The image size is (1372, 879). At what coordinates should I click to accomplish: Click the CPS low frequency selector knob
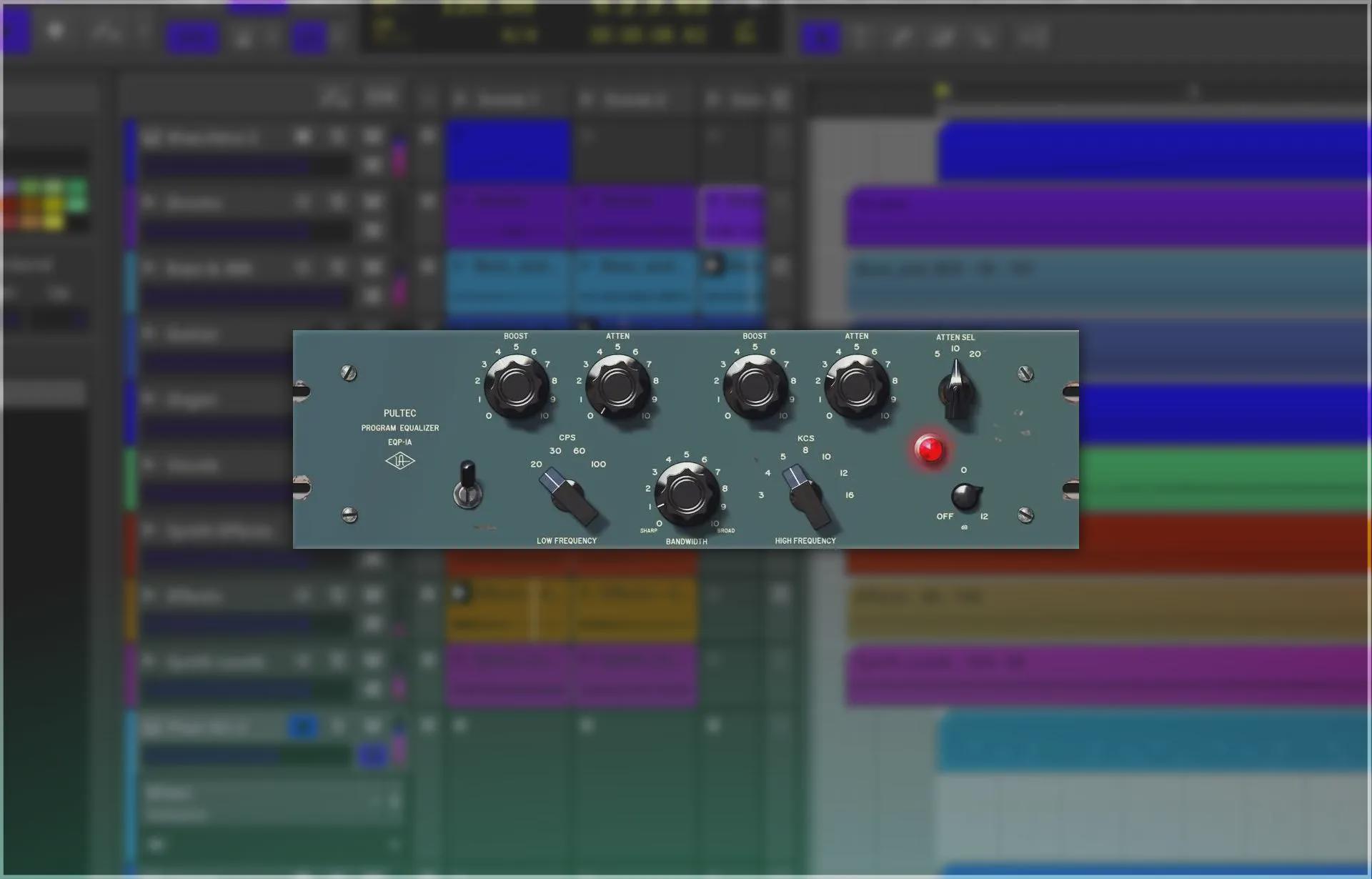[x=568, y=495]
